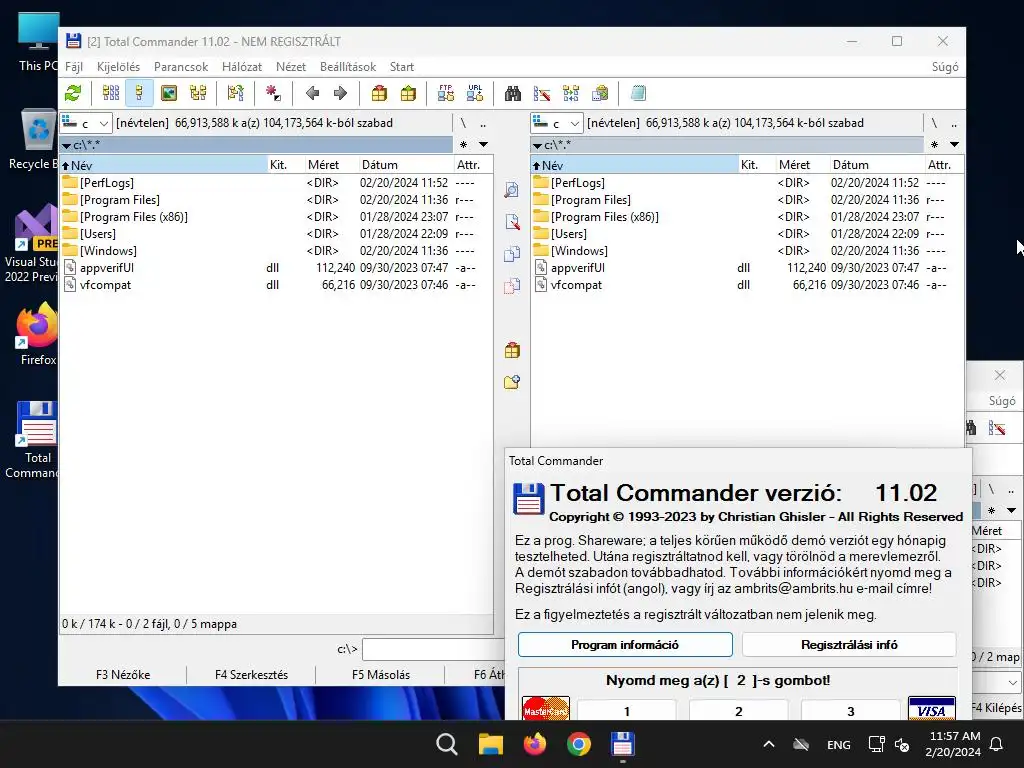This screenshot has height=768, width=1024.
Task: Open the Súgó menu in the front window
Action: pyautogui.click(x=945, y=67)
